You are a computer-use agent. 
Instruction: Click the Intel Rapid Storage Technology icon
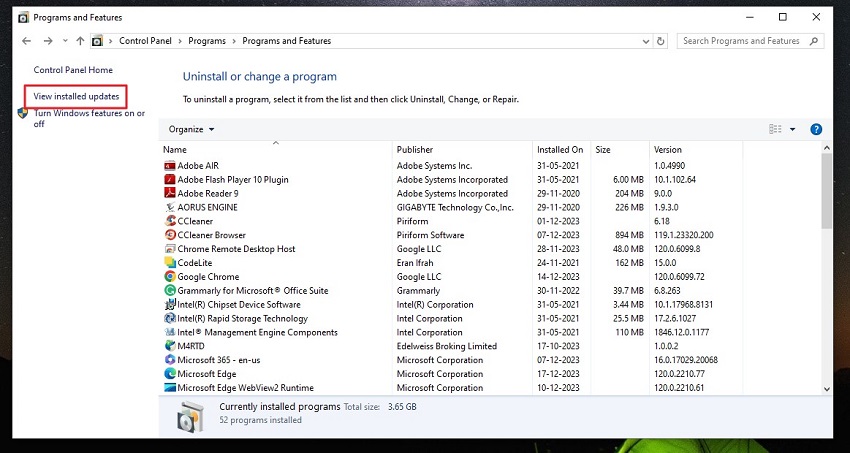170,319
